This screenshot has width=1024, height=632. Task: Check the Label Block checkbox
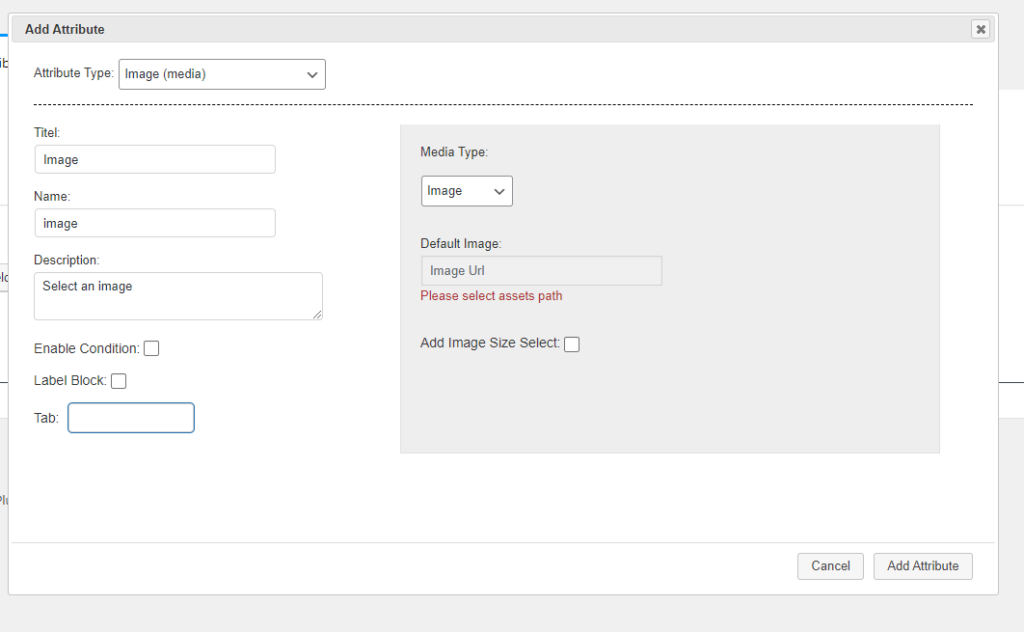(119, 381)
